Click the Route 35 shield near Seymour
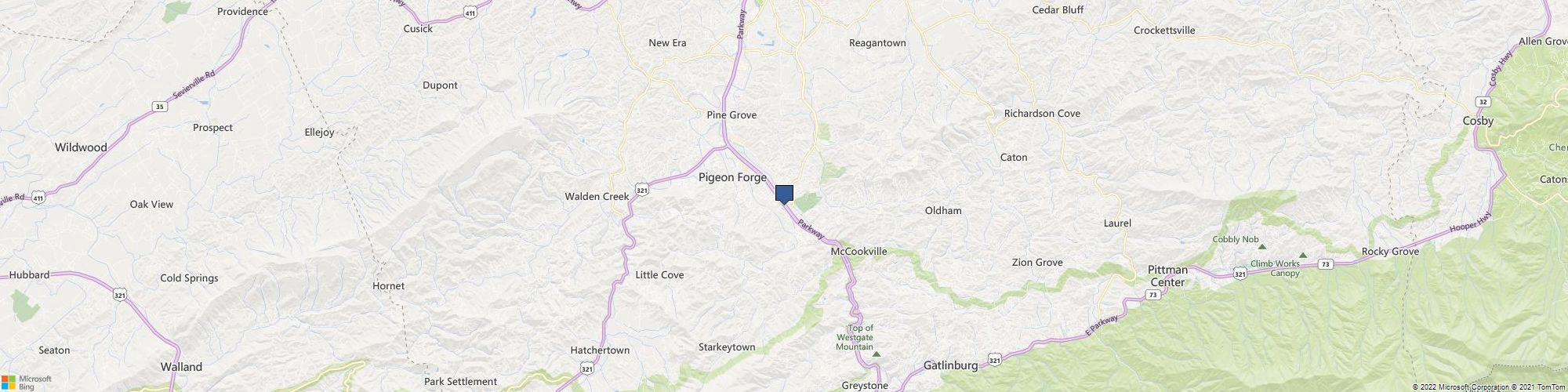Image resolution: width=1568 pixels, height=392 pixels. 160,107
